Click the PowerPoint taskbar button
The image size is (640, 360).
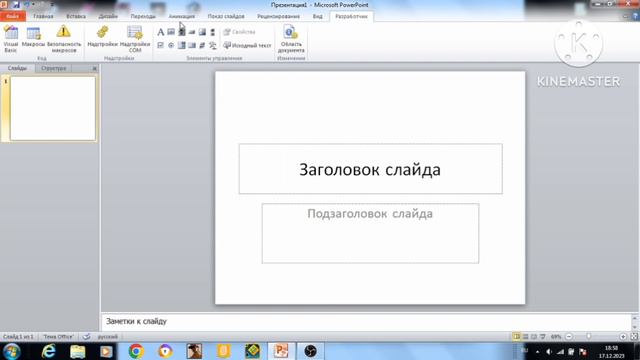point(281,351)
